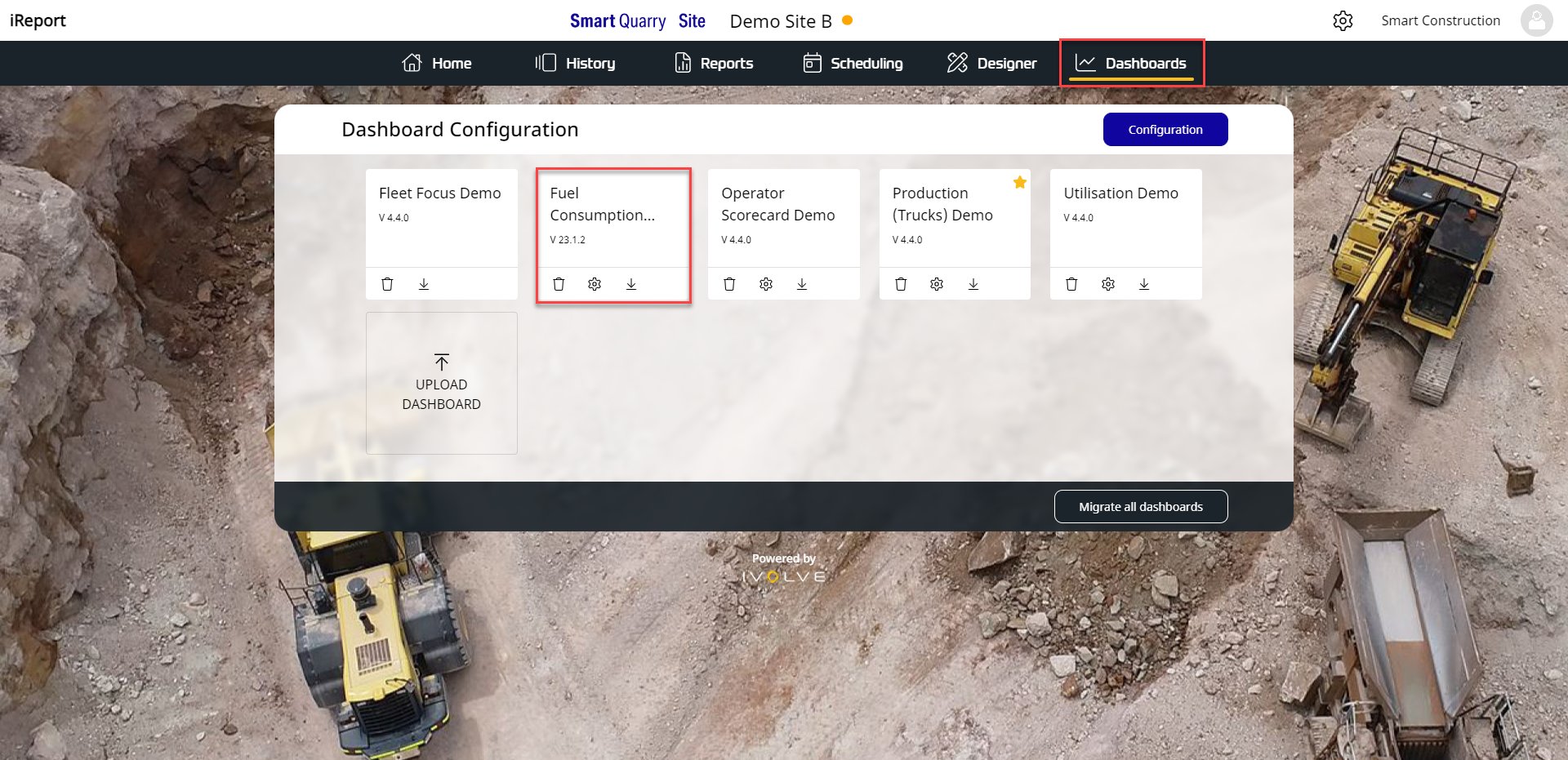Screen dimensions: 1568x760
Task: Open the global settings gear in header
Action: tap(1343, 20)
